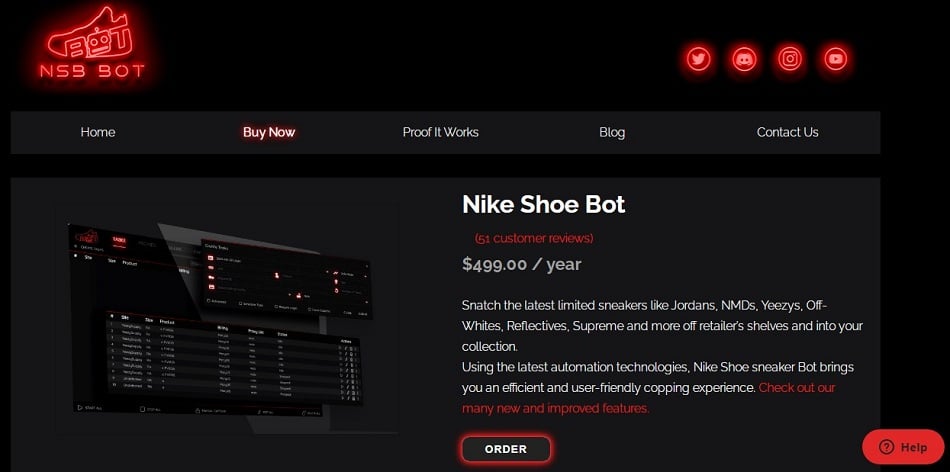Image resolution: width=950 pixels, height=472 pixels.
Task: Open the Discord social icon
Action: coord(744,59)
